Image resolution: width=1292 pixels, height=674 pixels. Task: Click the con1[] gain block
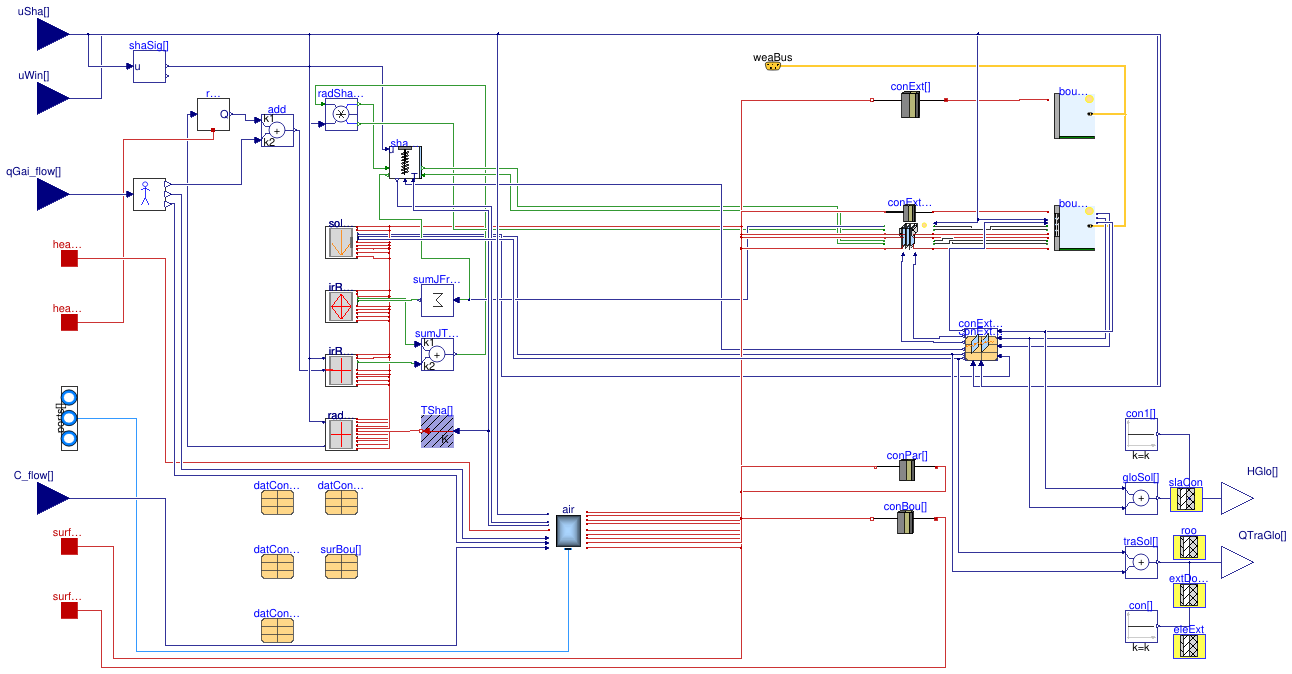tap(1141, 434)
